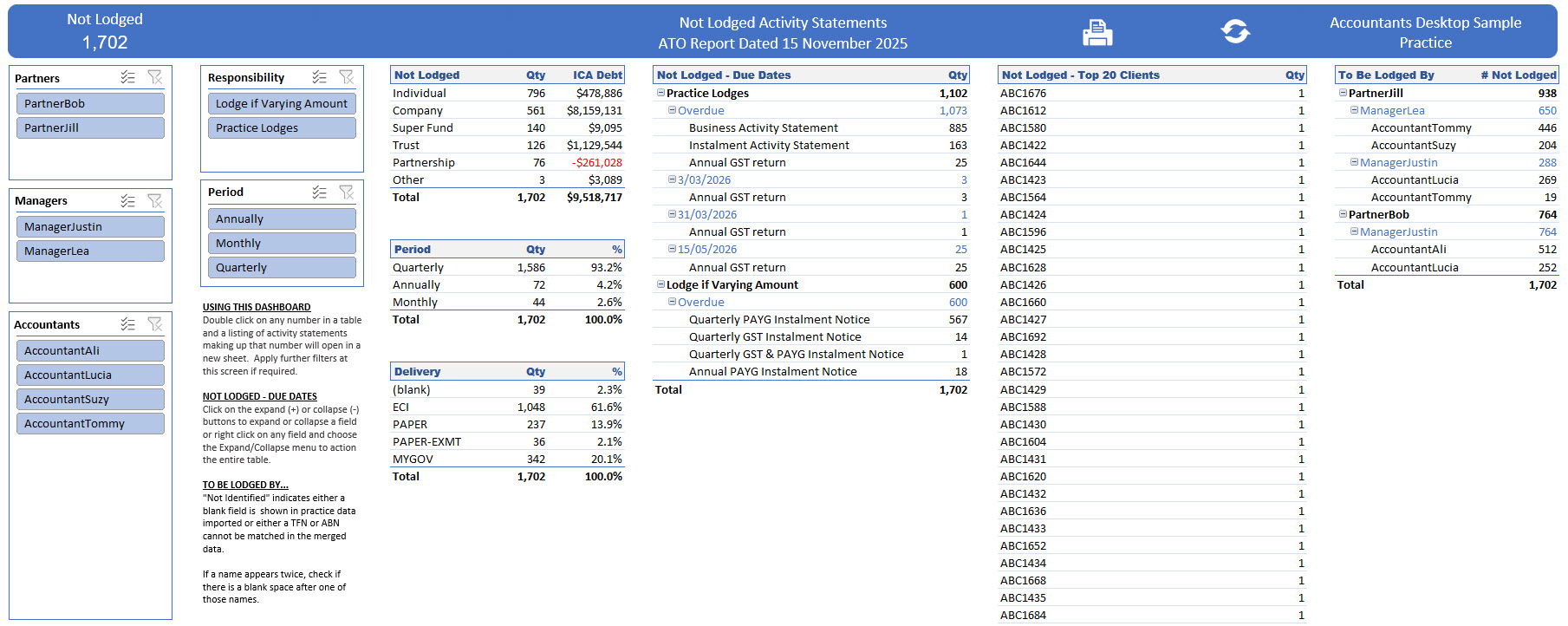
Task: Collapse ManagerJustin under PartnerBob
Action: (x=1354, y=231)
